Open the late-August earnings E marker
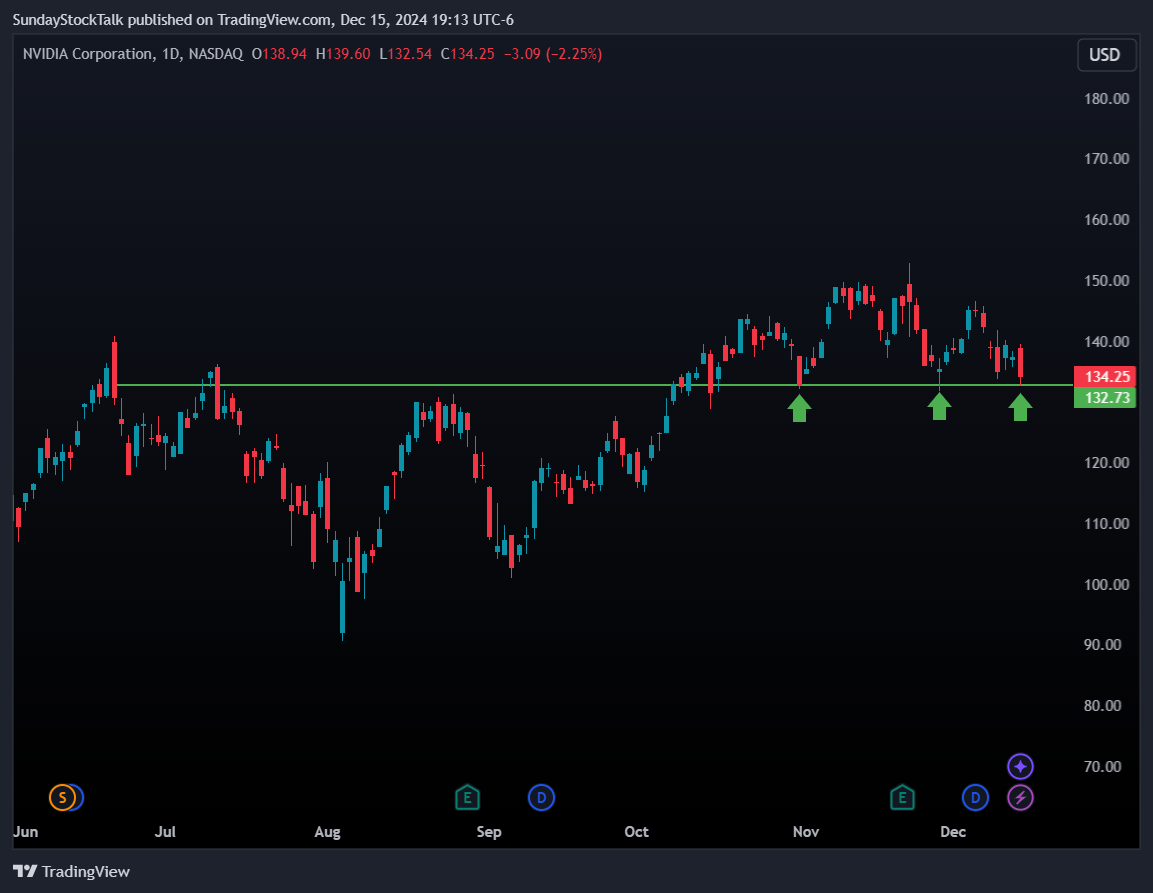Screen dimensions: 1153x893 click(x=467, y=797)
